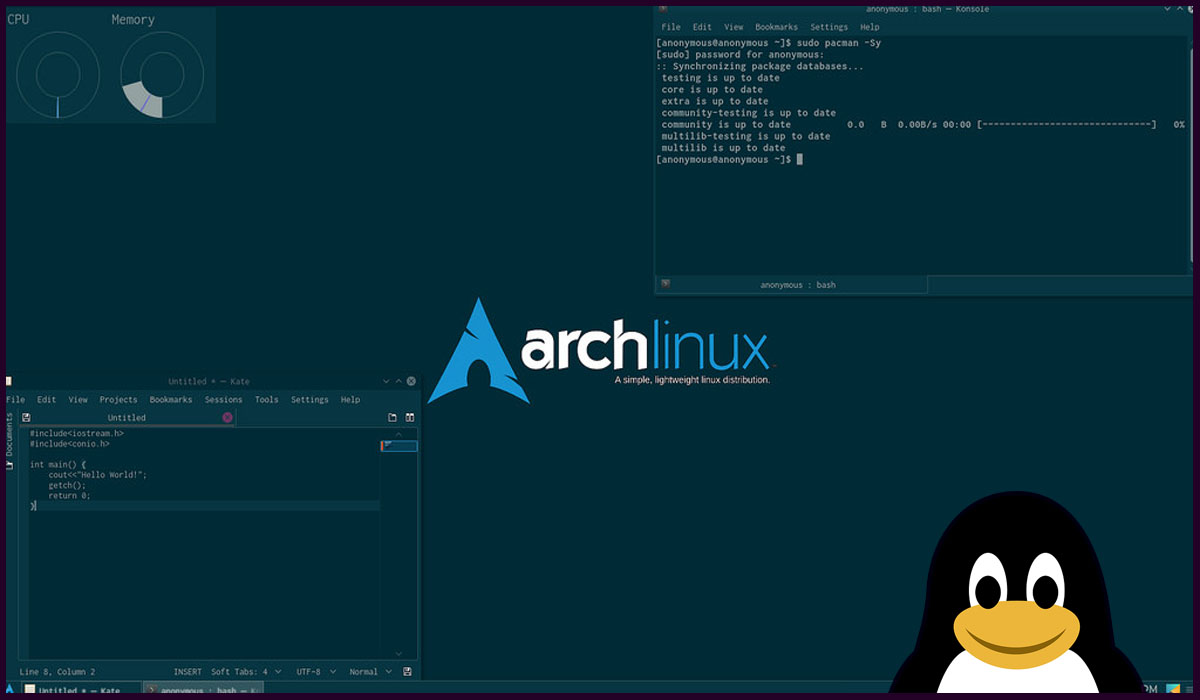Close the Untitled tab with the pink X

(x=227, y=417)
